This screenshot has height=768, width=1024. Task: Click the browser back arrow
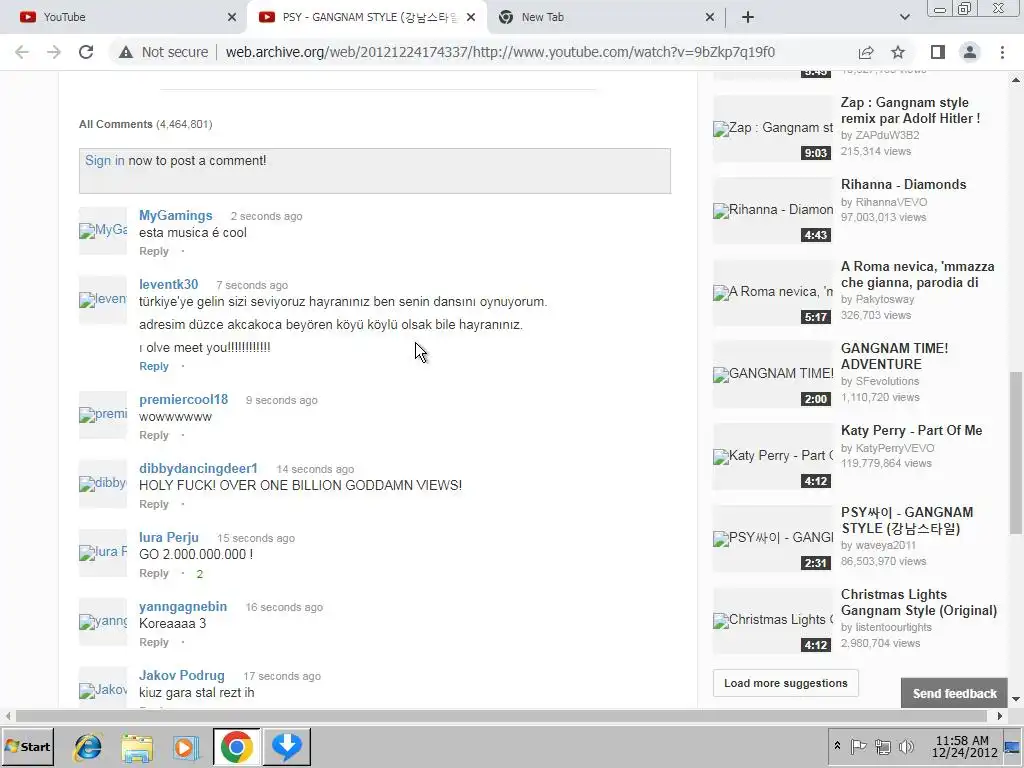pos(22,52)
